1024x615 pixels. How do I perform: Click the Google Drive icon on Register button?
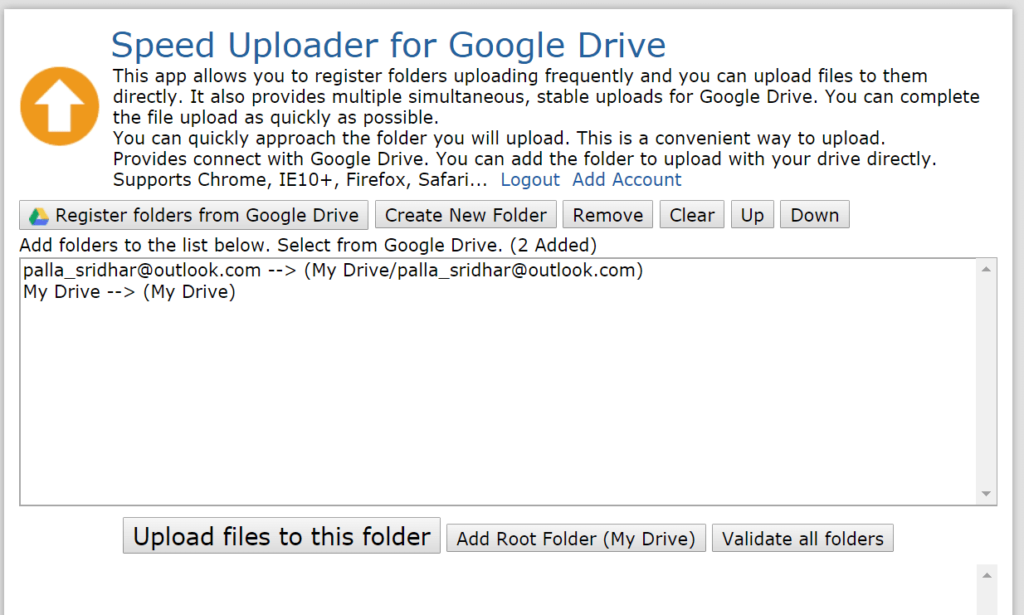pos(39,216)
